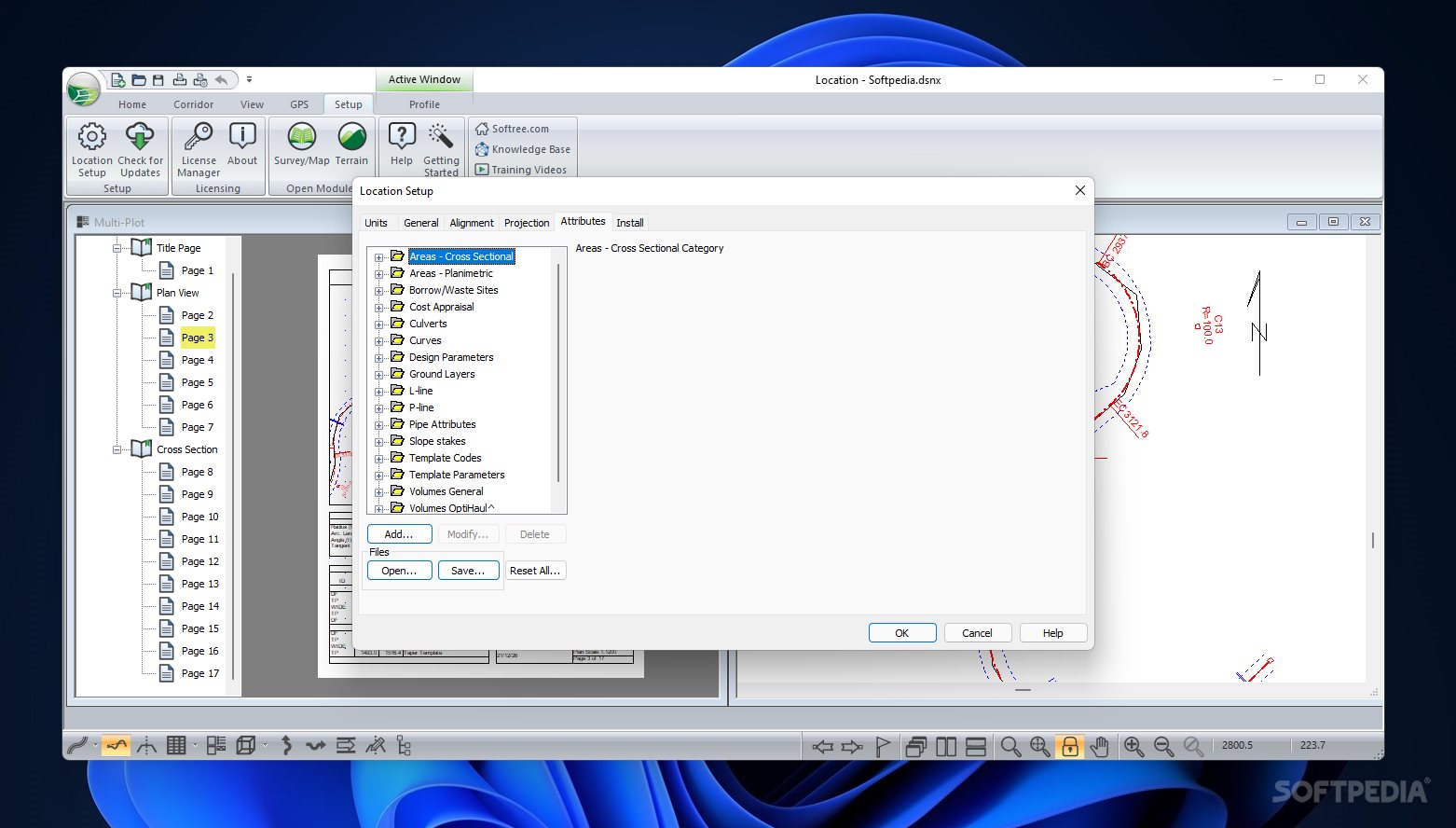Click the previous station left arrow icon
This screenshot has width=1456, height=828.
pos(822,746)
